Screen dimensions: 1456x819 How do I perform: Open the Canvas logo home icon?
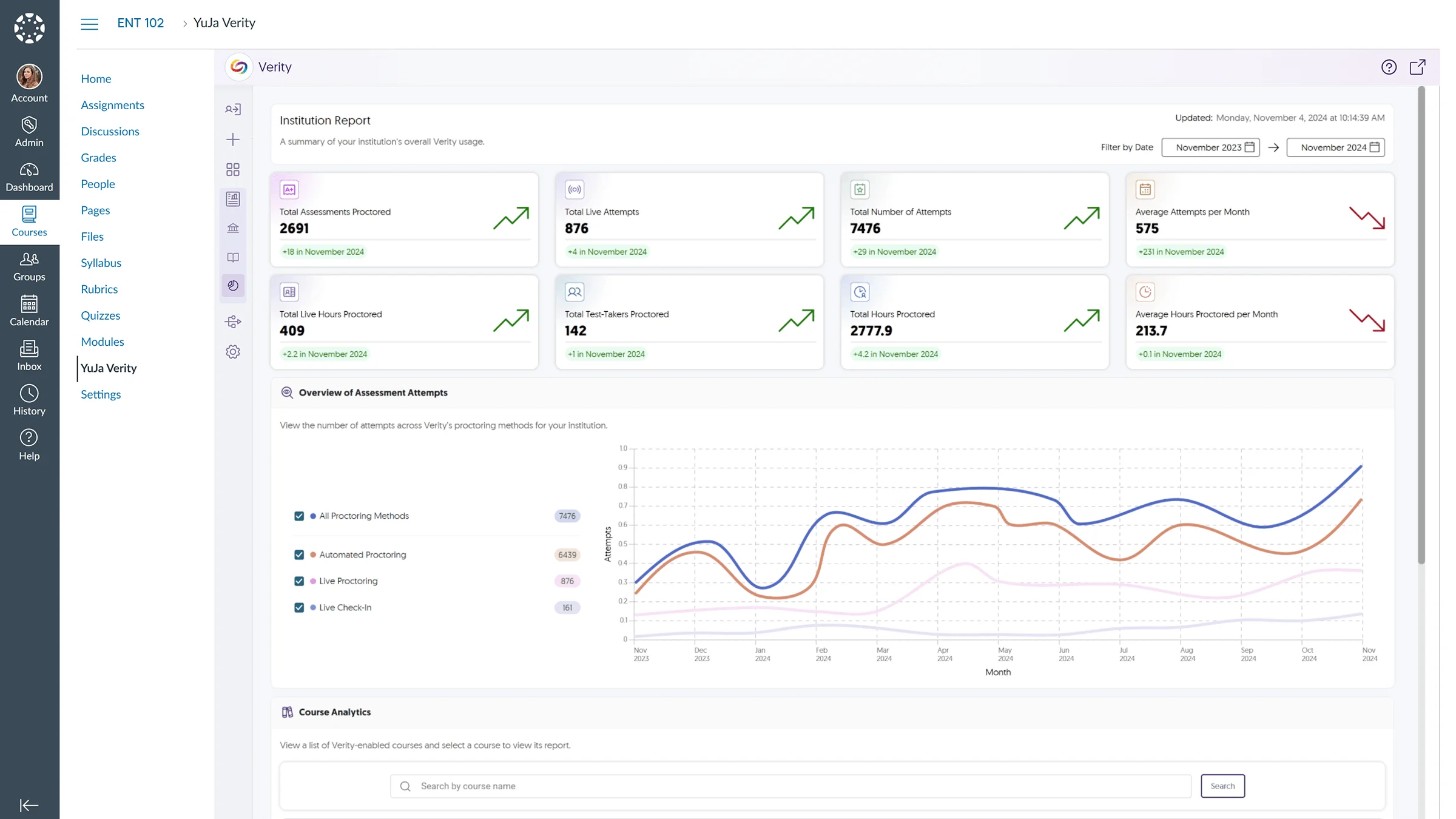pos(29,28)
